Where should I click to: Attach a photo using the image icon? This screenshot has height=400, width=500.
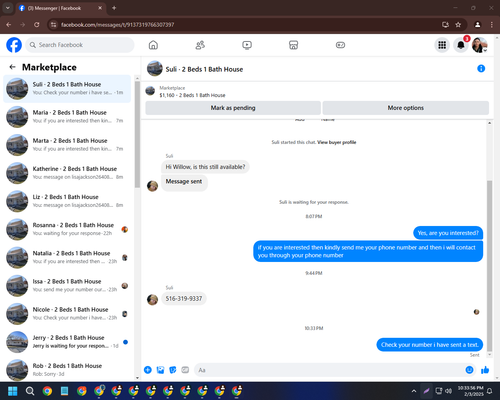click(160, 370)
